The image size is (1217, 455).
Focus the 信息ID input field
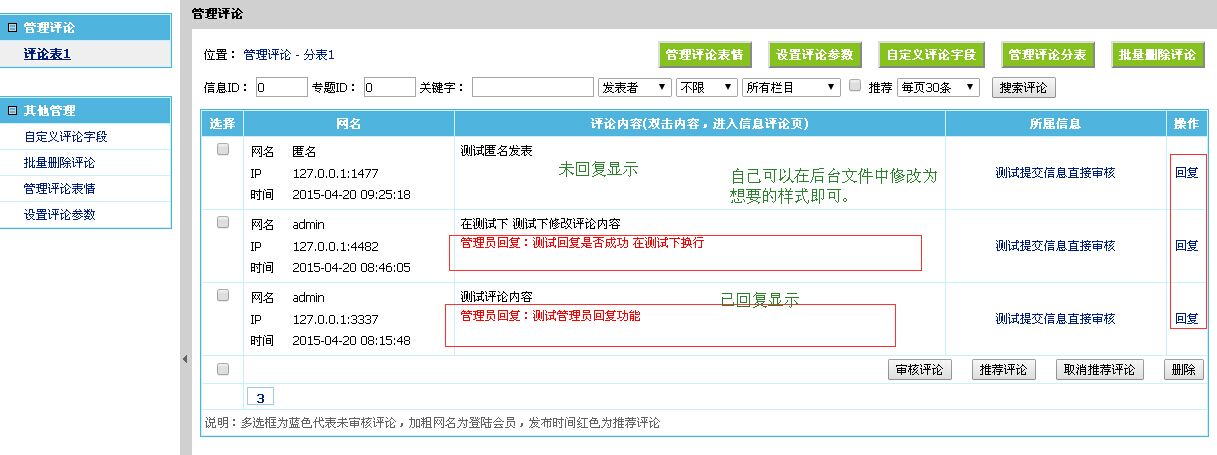point(281,87)
